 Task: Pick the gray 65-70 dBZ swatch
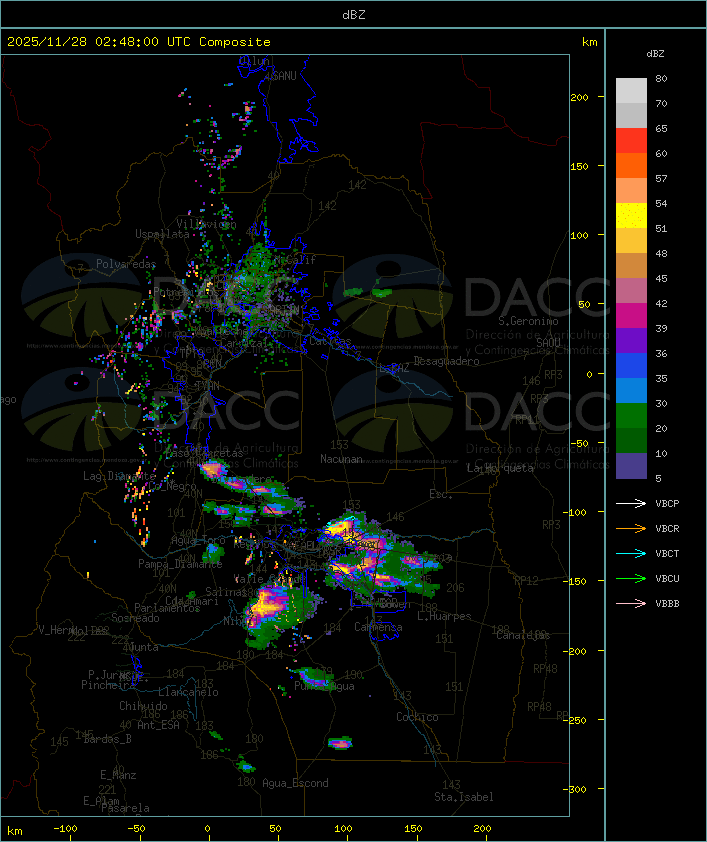click(x=631, y=115)
